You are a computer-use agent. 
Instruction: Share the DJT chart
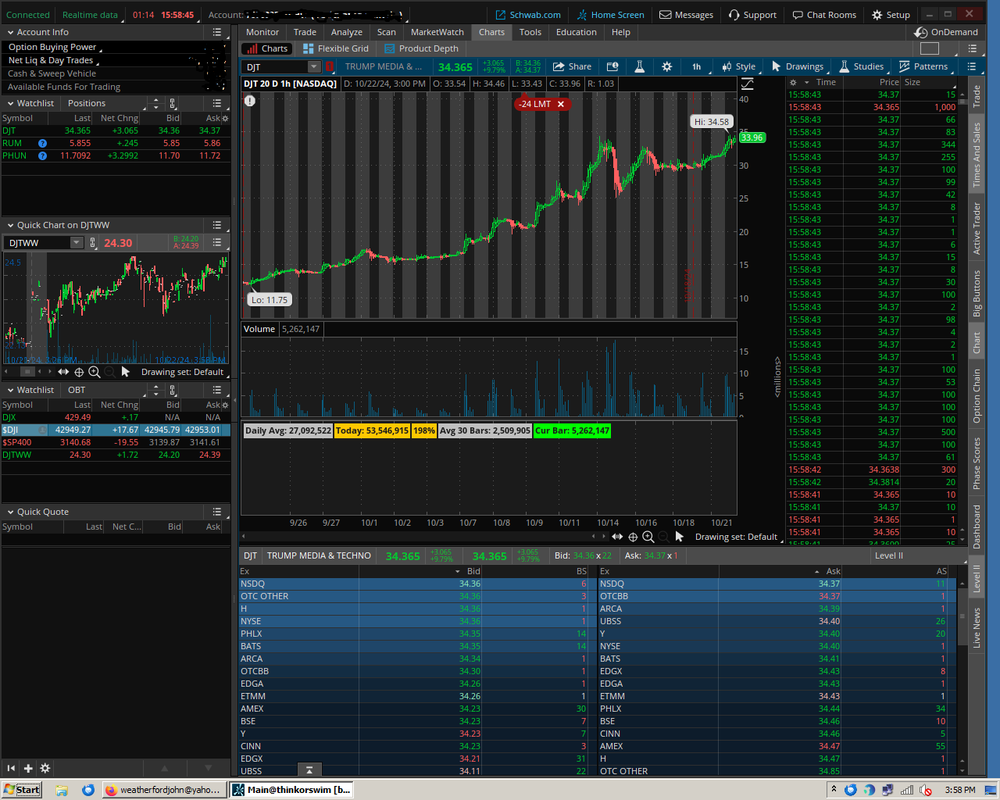(572, 66)
